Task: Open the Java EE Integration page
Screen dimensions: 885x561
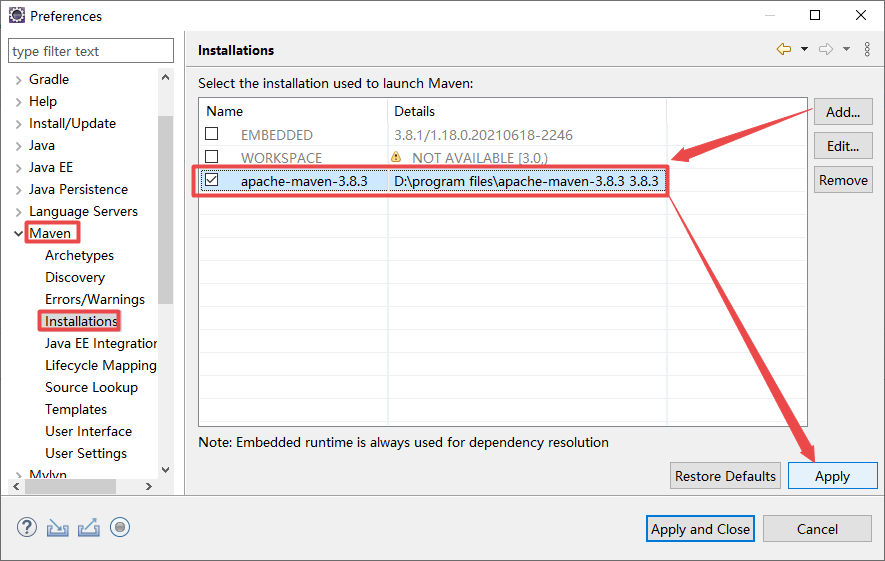Action: click(101, 343)
